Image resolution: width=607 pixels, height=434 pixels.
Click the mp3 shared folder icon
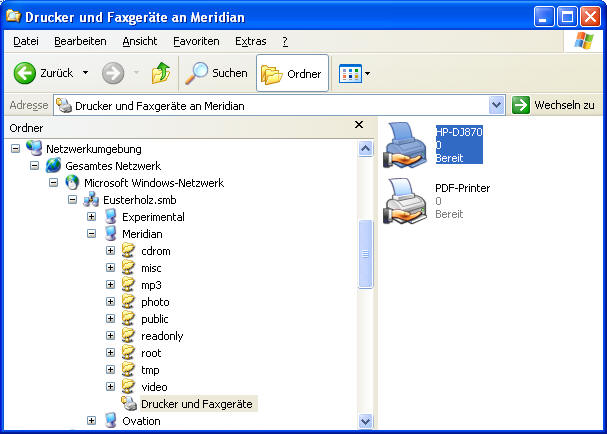pyautogui.click(x=128, y=285)
